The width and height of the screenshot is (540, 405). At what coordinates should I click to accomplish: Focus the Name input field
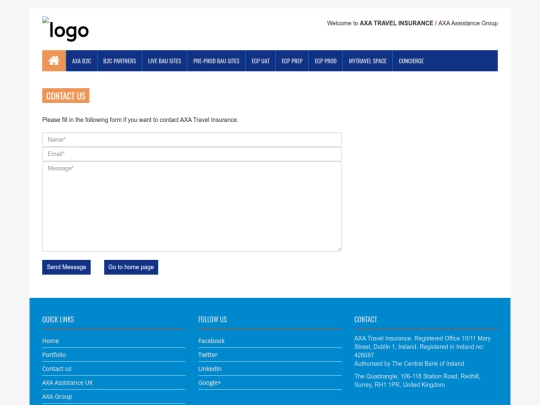click(x=192, y=139)
